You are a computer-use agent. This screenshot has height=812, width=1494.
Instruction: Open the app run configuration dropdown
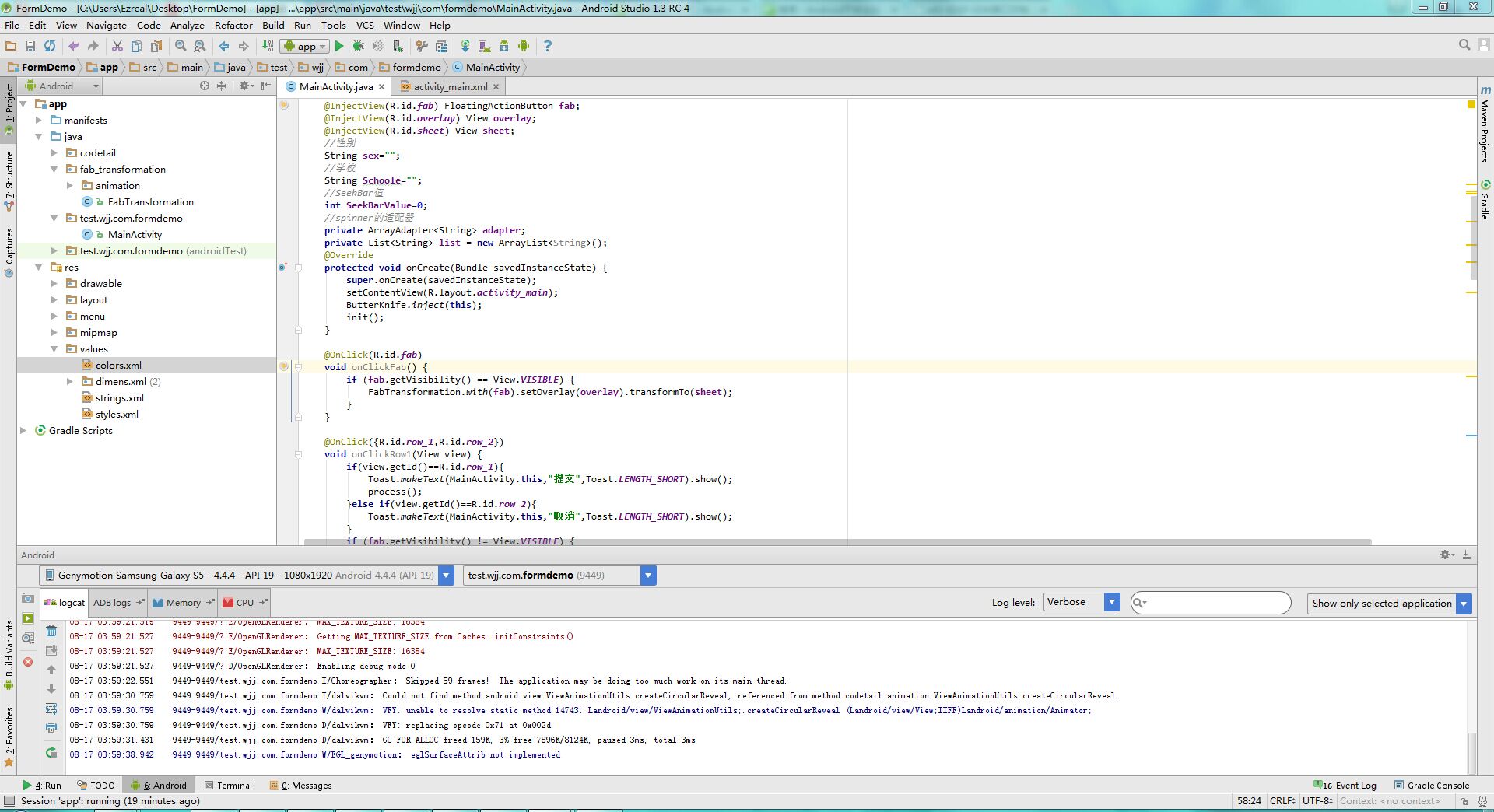[305, 46]
